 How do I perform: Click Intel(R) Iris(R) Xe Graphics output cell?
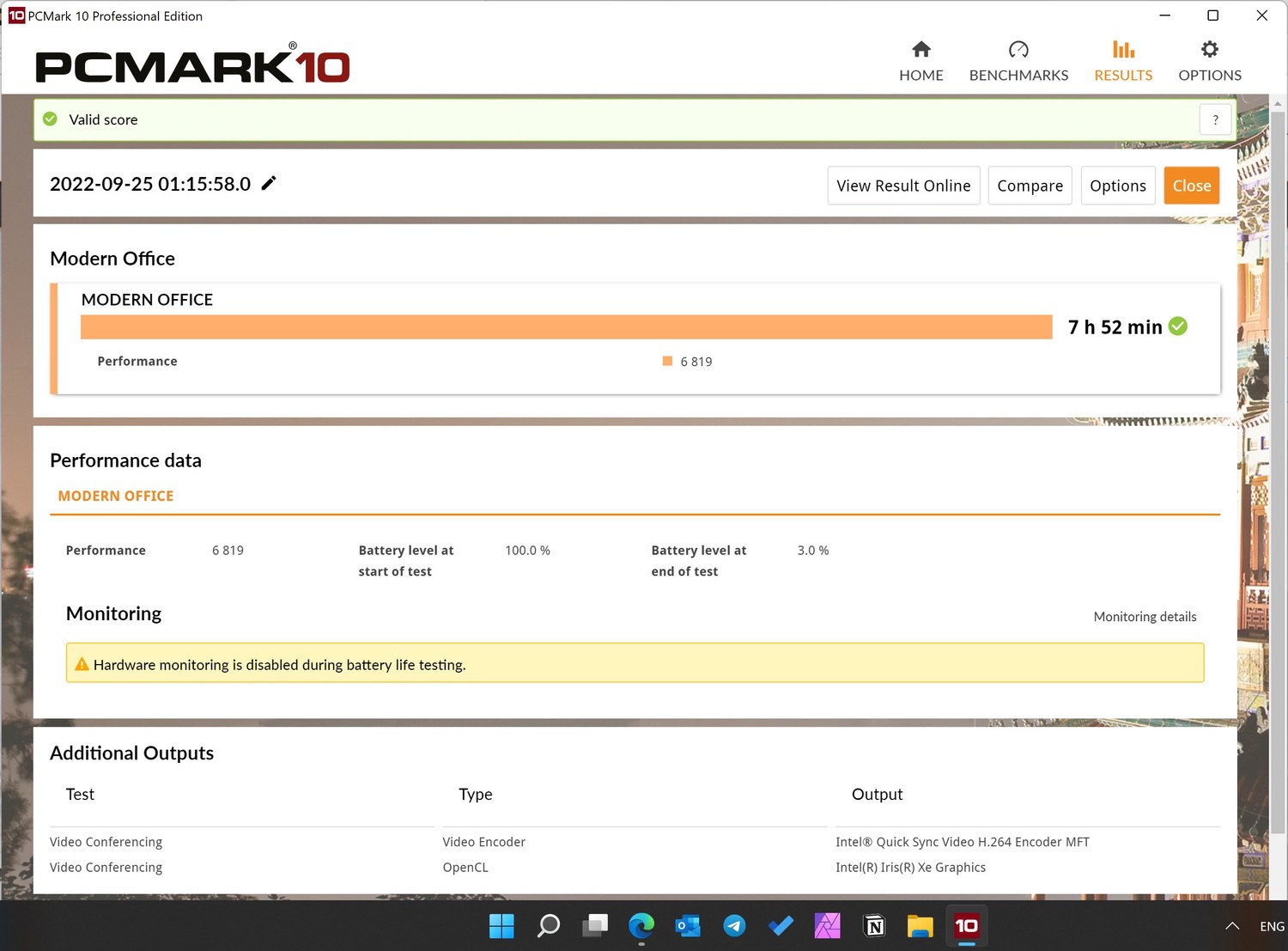click(x=910, y=868)
